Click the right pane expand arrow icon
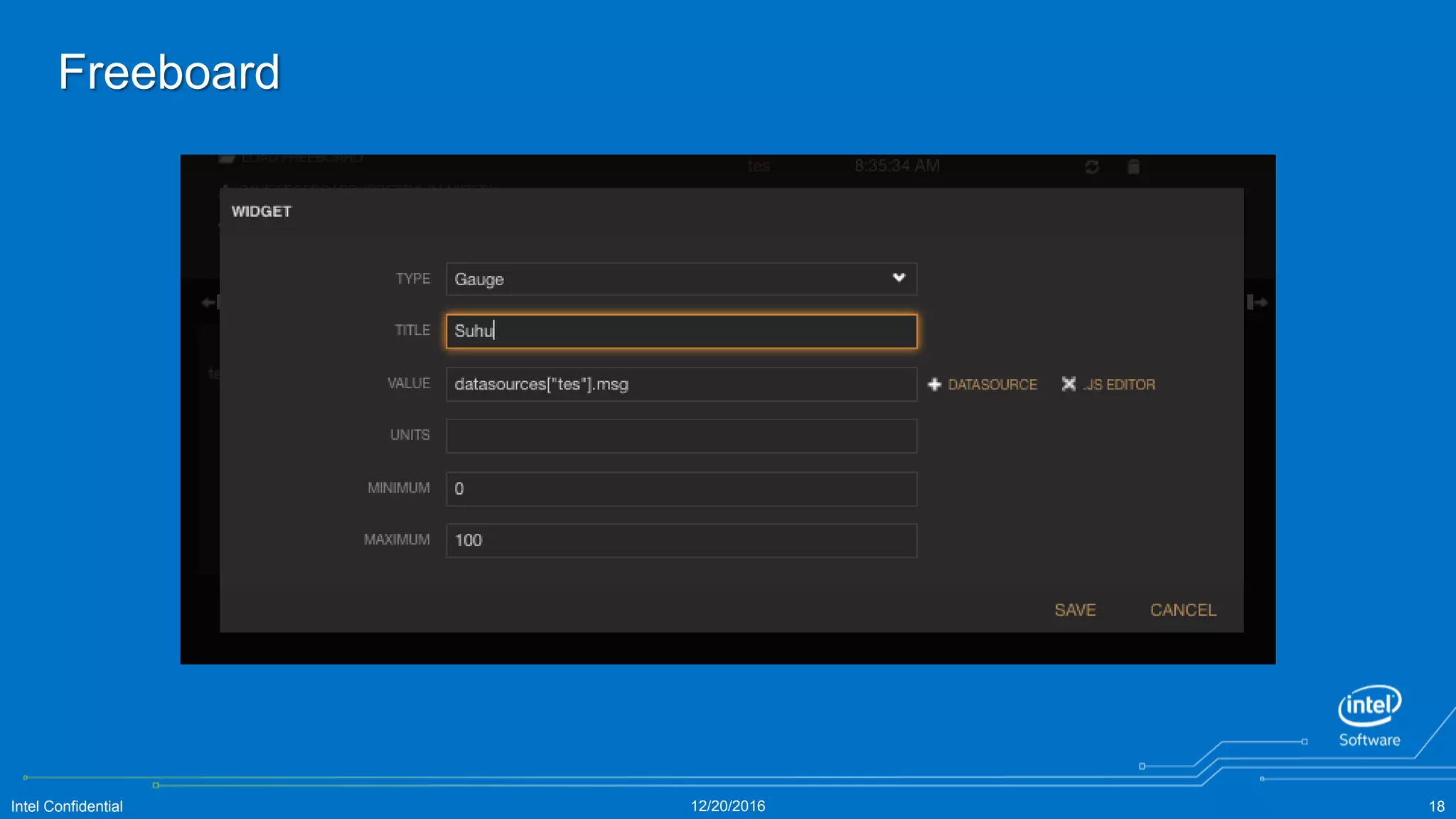 coord(1257,302)
